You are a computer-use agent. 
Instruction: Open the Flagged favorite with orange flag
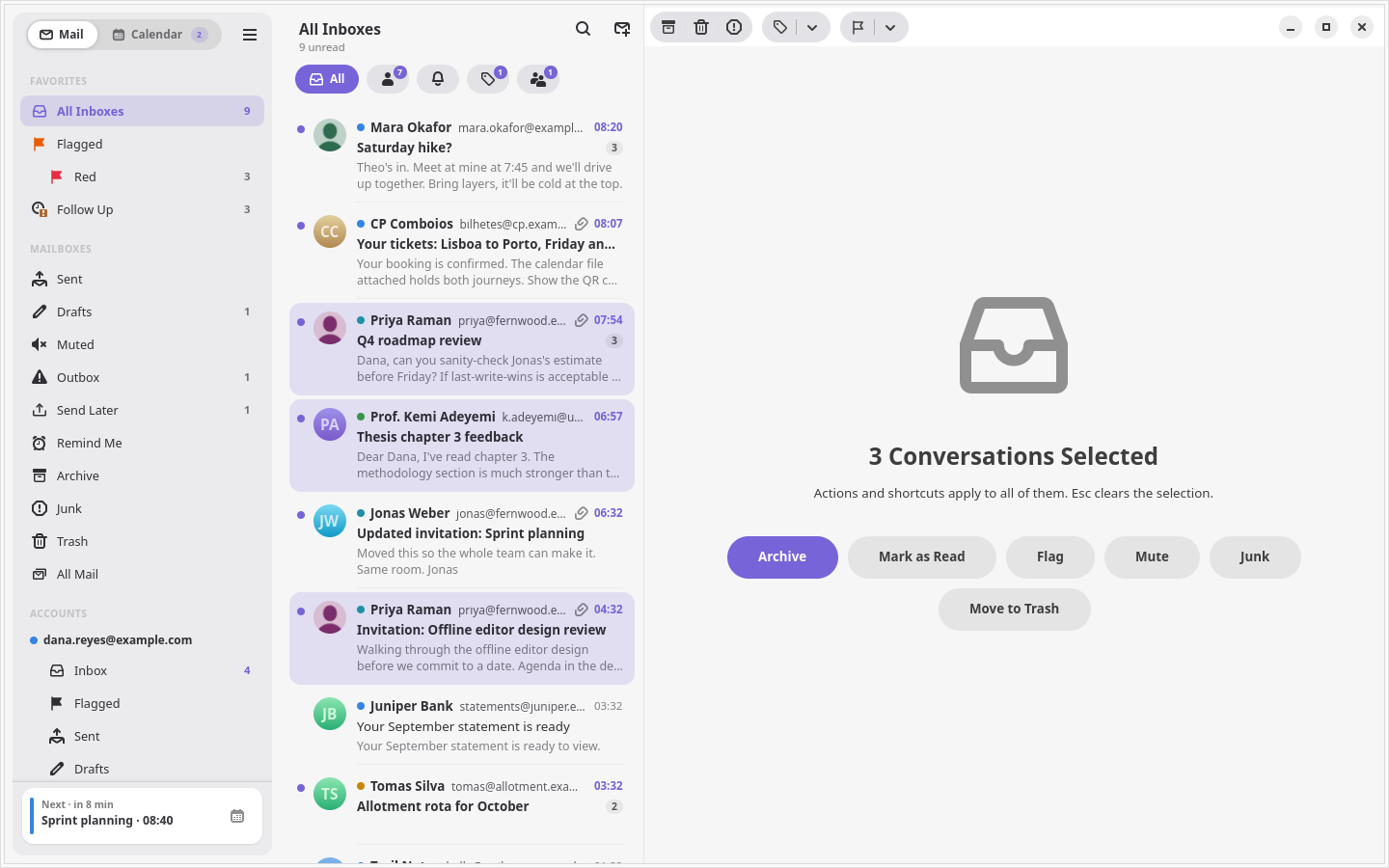tap(142, 144)
